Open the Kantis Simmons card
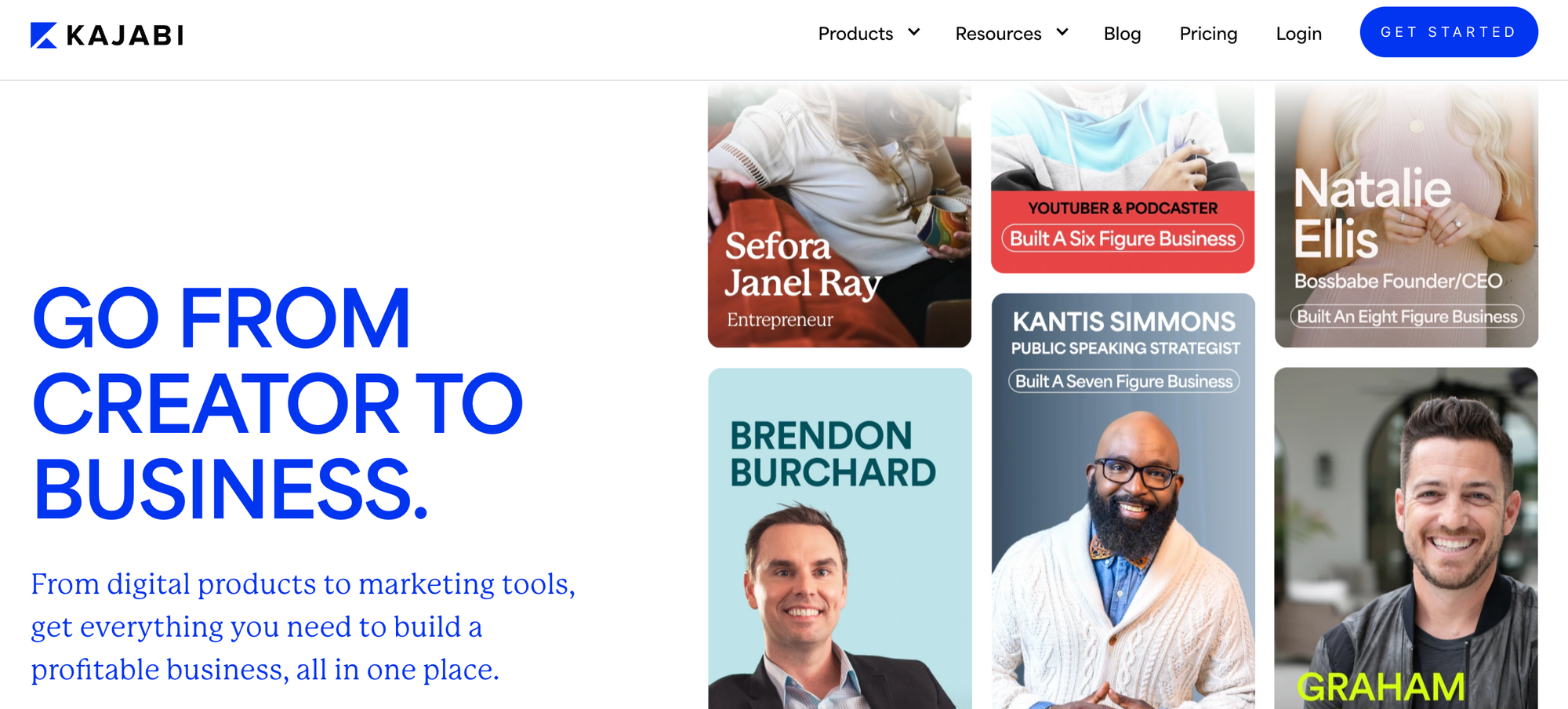The height and width of the screenshot is (709, 1568). coord(1123,501)
